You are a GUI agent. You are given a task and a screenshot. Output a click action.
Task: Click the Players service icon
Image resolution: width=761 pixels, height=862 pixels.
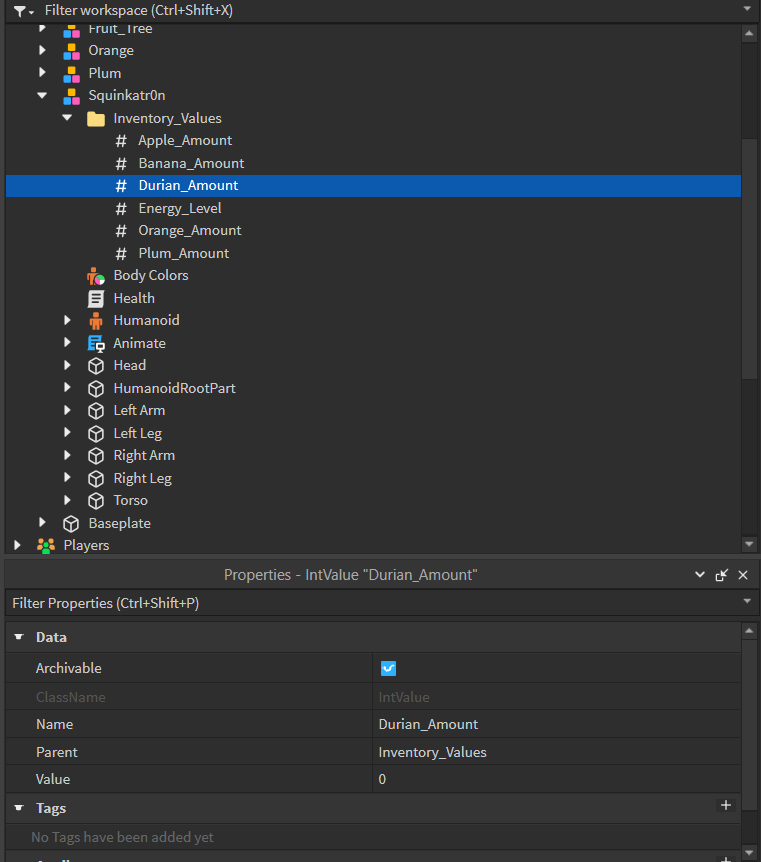[44, 545]
